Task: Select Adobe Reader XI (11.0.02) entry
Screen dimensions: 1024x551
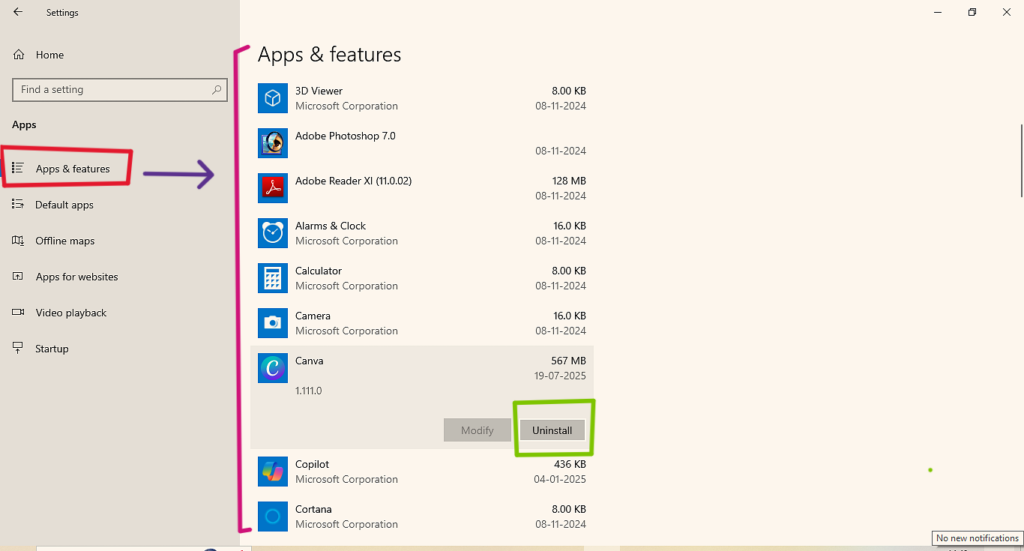Action: pos(422,188)
